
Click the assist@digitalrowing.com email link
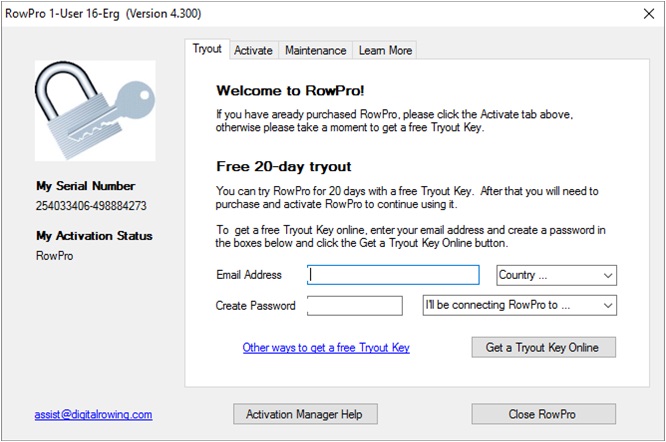click(93, 414)
